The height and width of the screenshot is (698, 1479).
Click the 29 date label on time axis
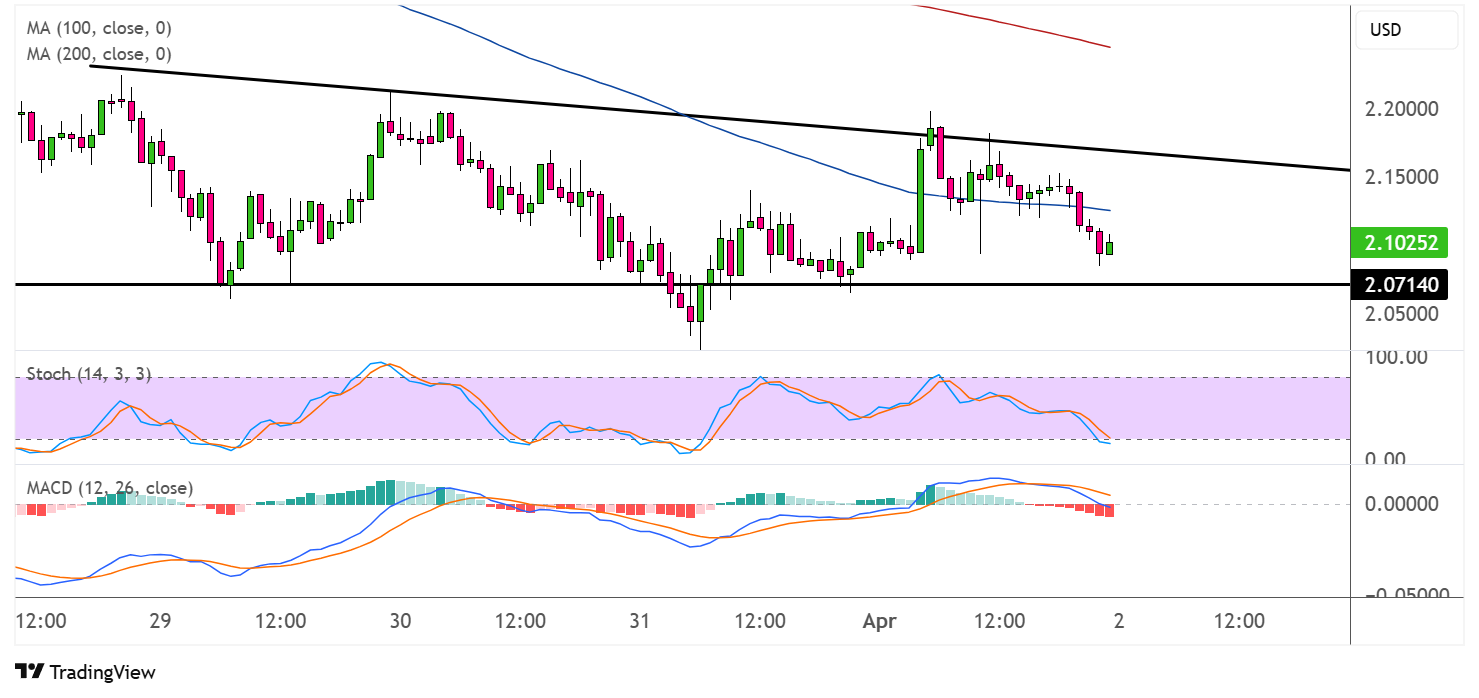160,621
